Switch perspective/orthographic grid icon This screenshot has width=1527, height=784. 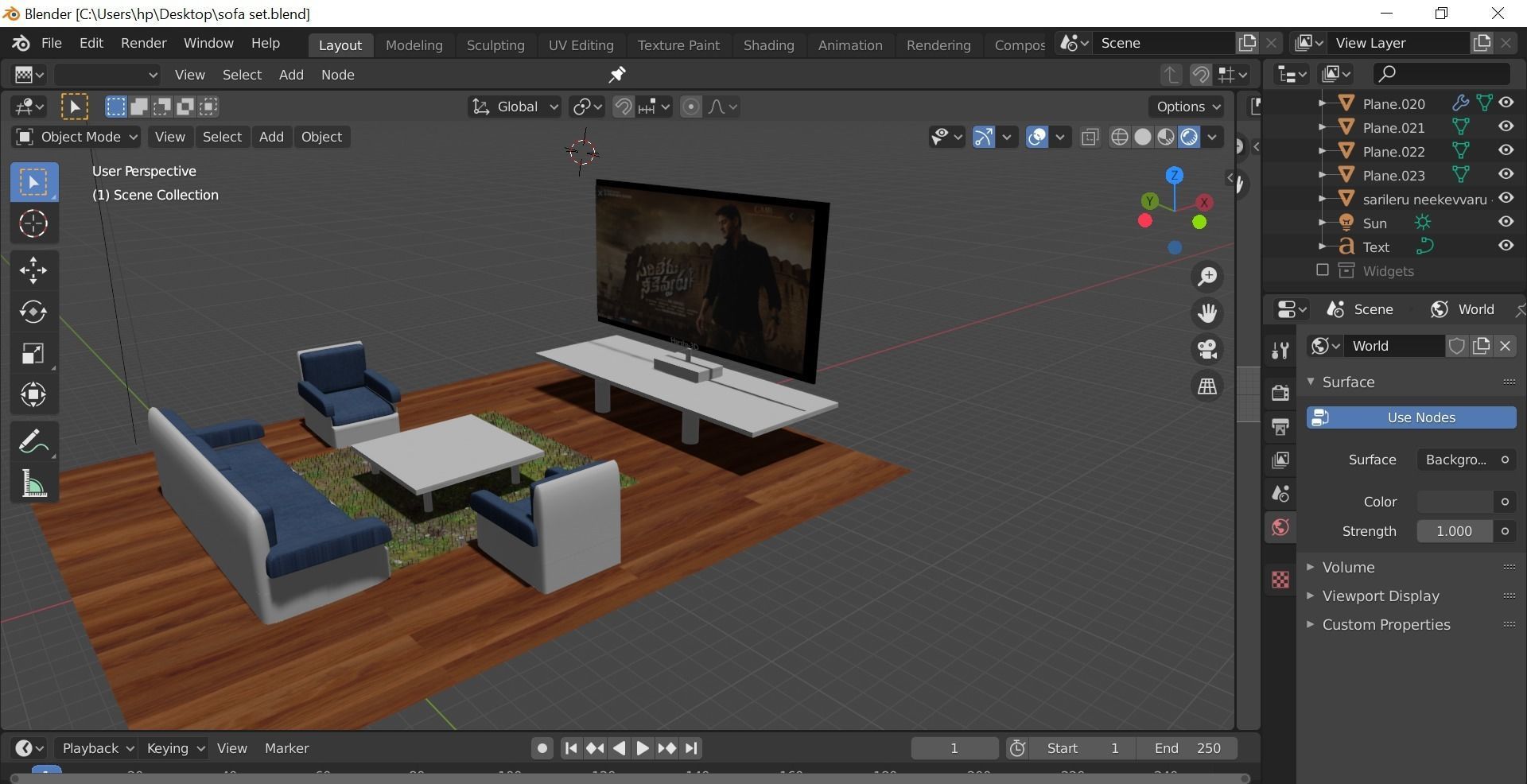click(1207, 386)
